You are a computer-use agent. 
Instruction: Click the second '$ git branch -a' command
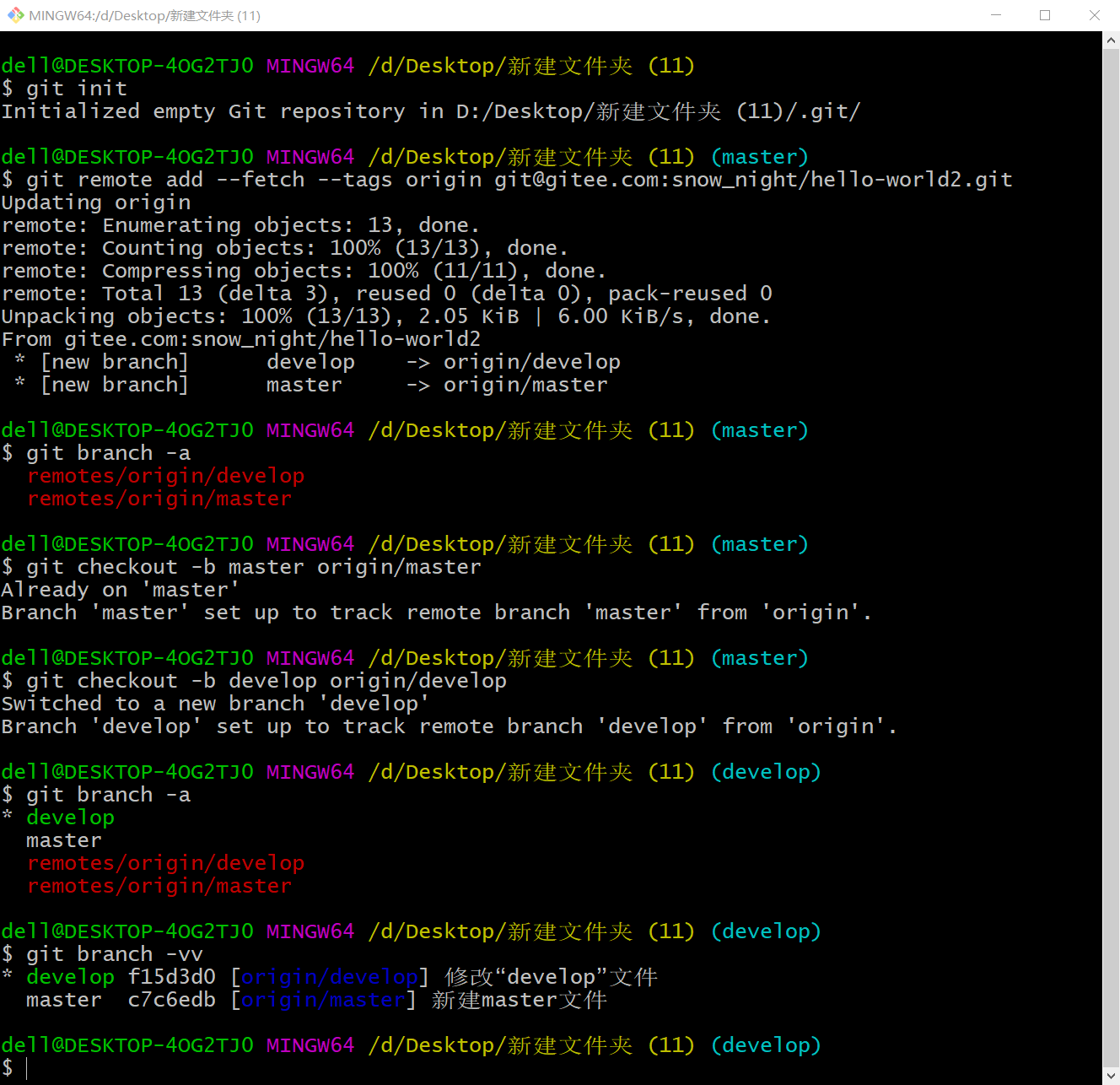[96, 795]
